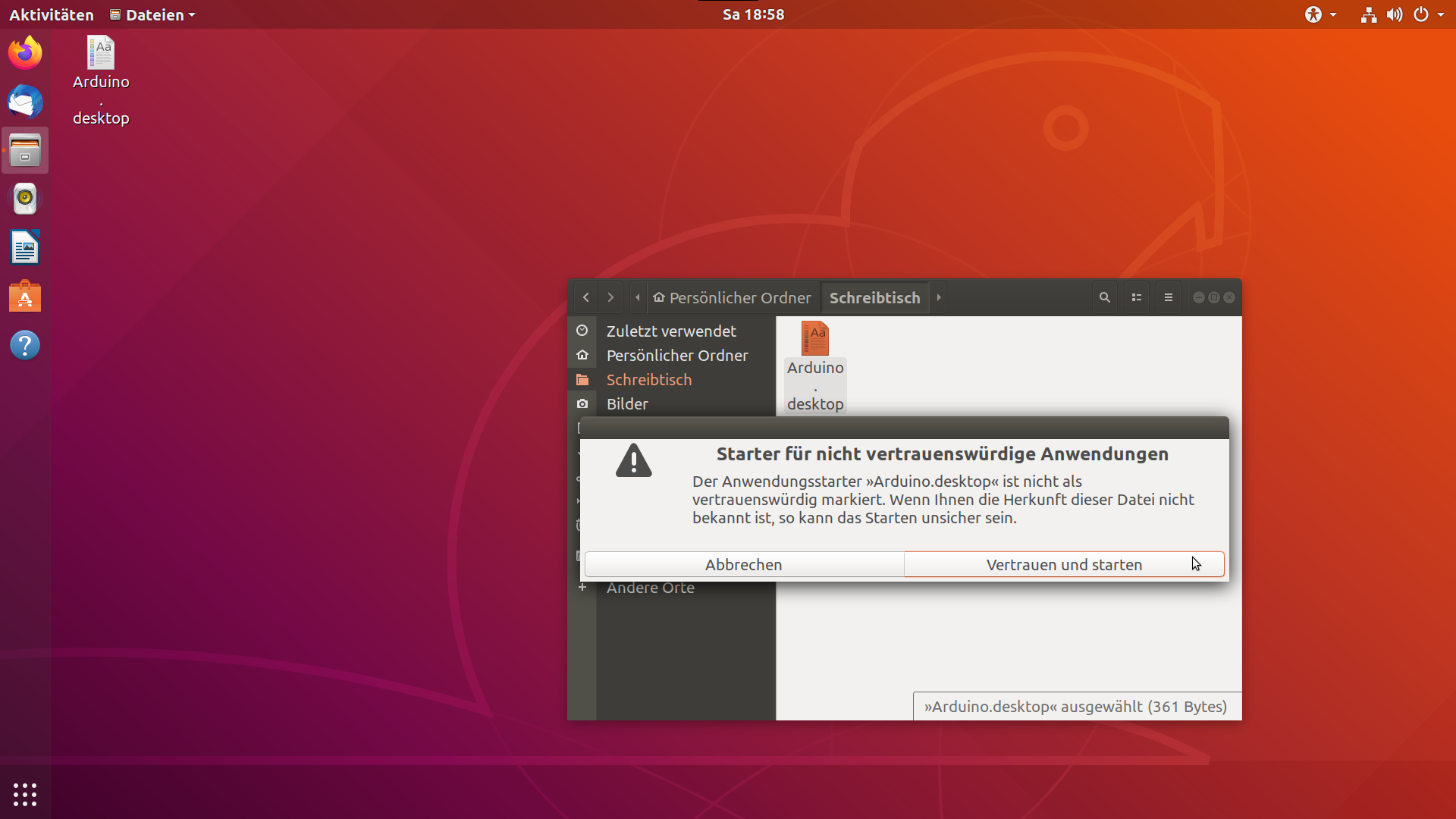
Task: Click Vertrauen und starten button
Action: pos(1064,564)
